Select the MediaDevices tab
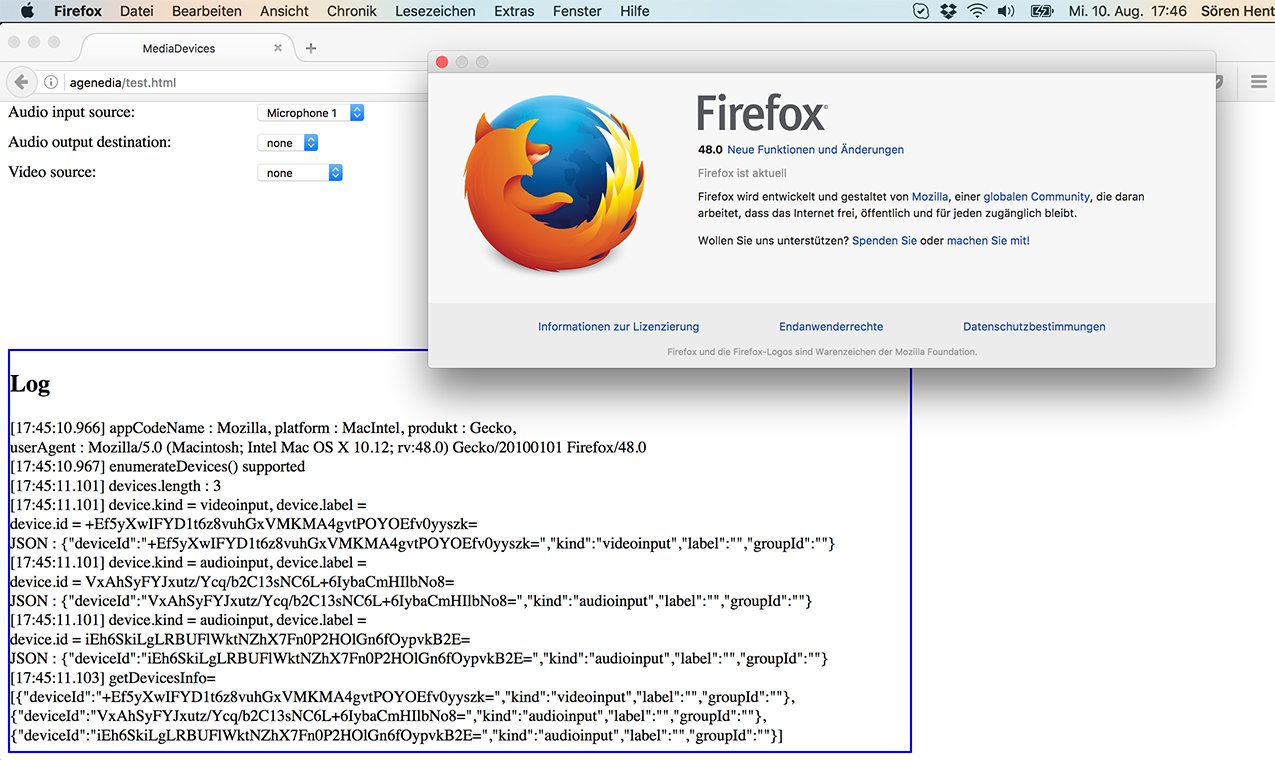The height and width of the screenshot is (760, 1275). (x=179, y=48)
